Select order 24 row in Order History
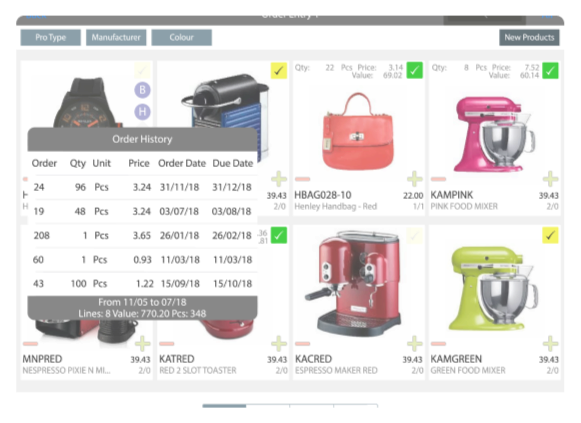The height and width of the screenshot is (423, 581). click(143, 187)
